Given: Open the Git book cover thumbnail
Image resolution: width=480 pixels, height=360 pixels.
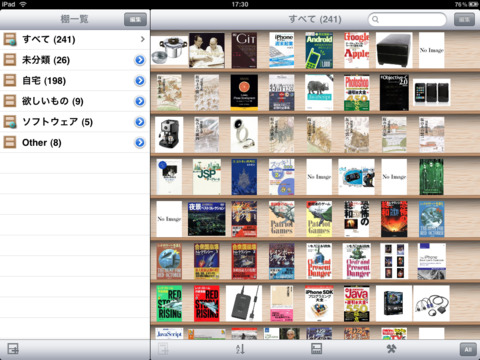Looking at the screenshot, I should (x=244, y=51).
